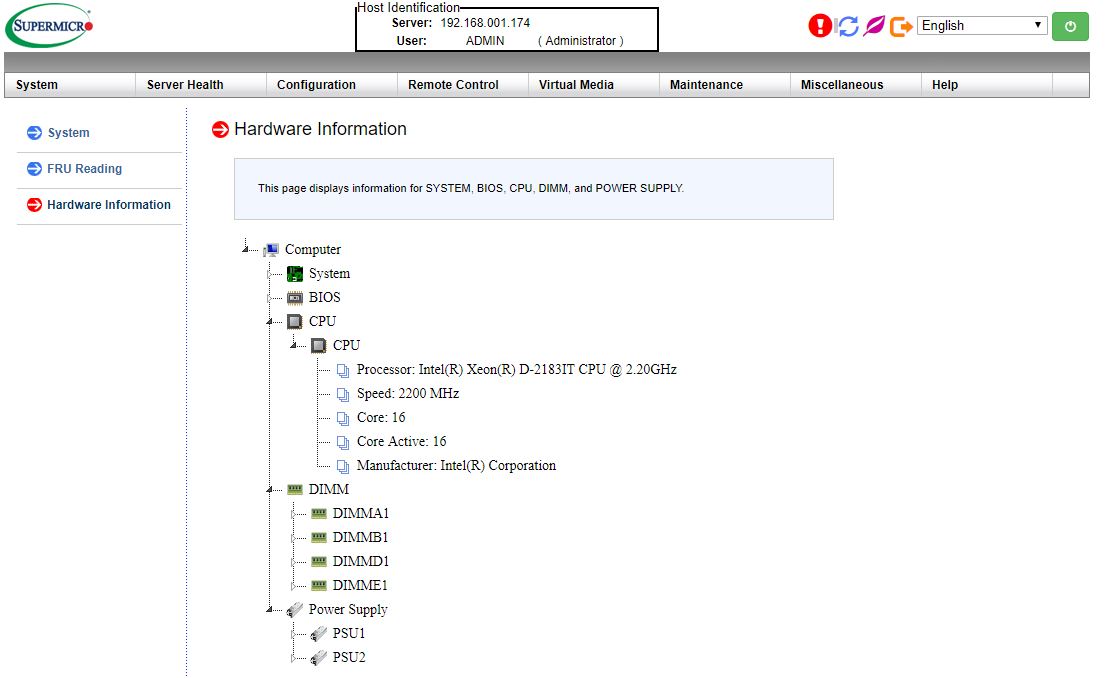
Task: Click blue arrow icon beside System link
Action: 34,133
